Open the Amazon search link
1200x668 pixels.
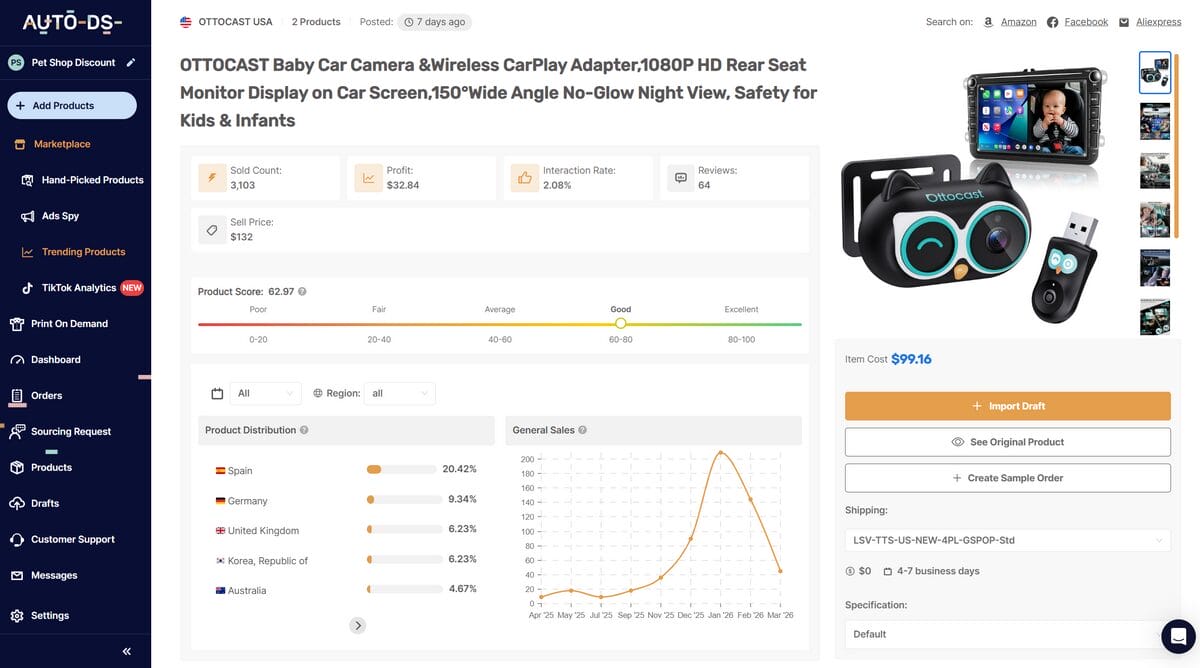[1017, 20]
